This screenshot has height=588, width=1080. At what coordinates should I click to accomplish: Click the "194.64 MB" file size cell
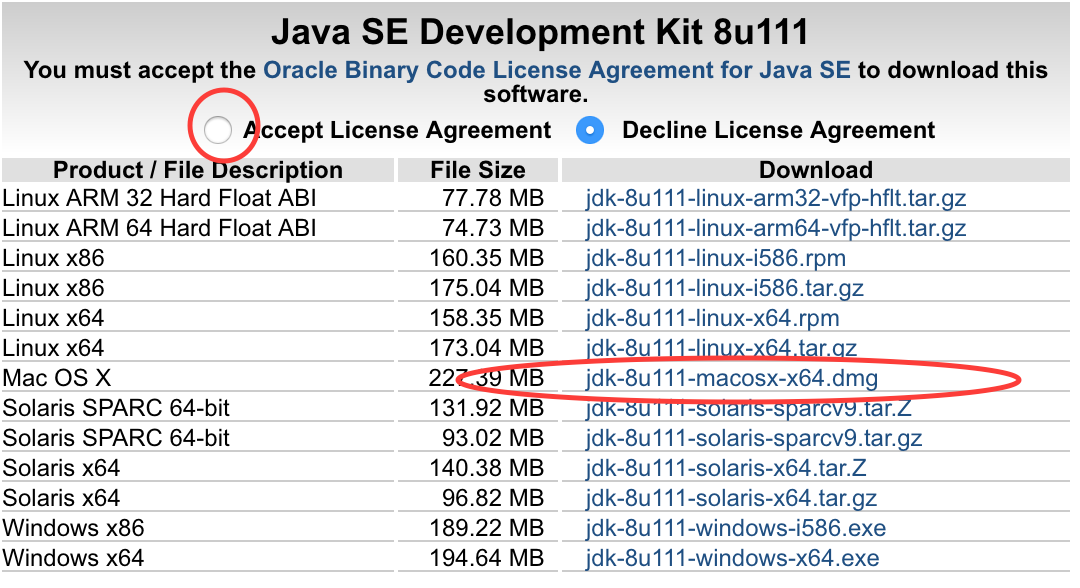point(478,558)
